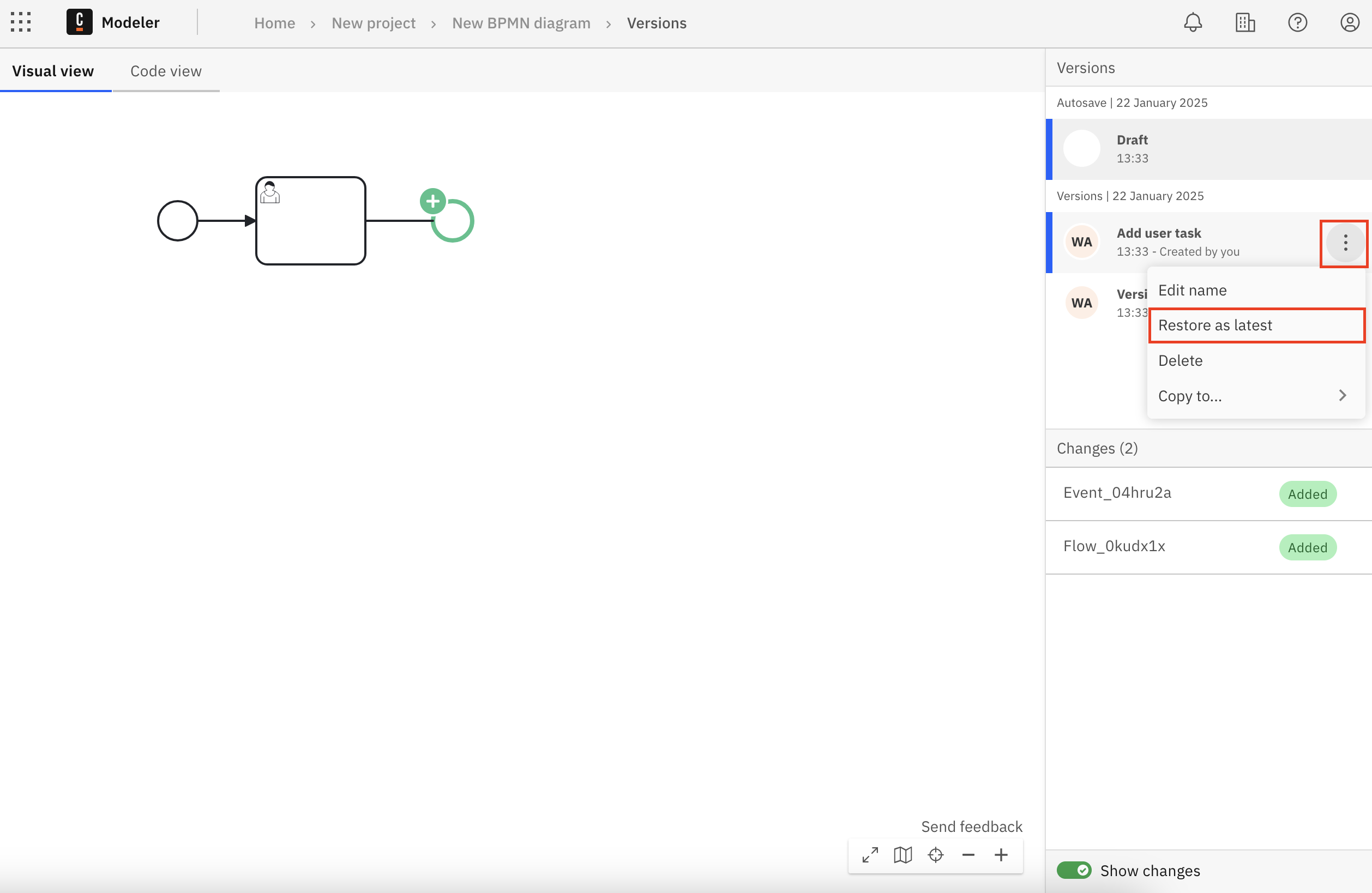
Task: Zoom in with the plus icon
Action: pos(1001,854)
